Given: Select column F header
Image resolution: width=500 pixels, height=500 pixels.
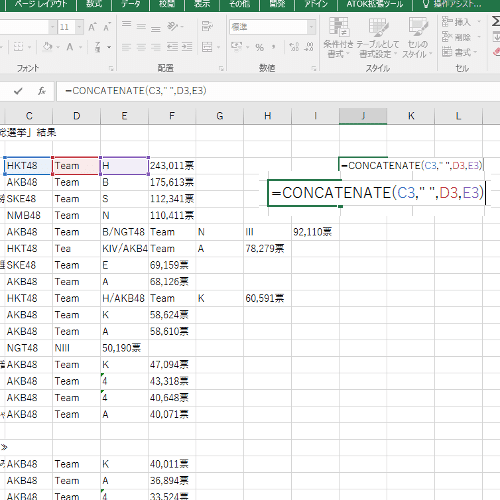Looking at the screenshot, I should pyautogui.click(x=172, y=116).
